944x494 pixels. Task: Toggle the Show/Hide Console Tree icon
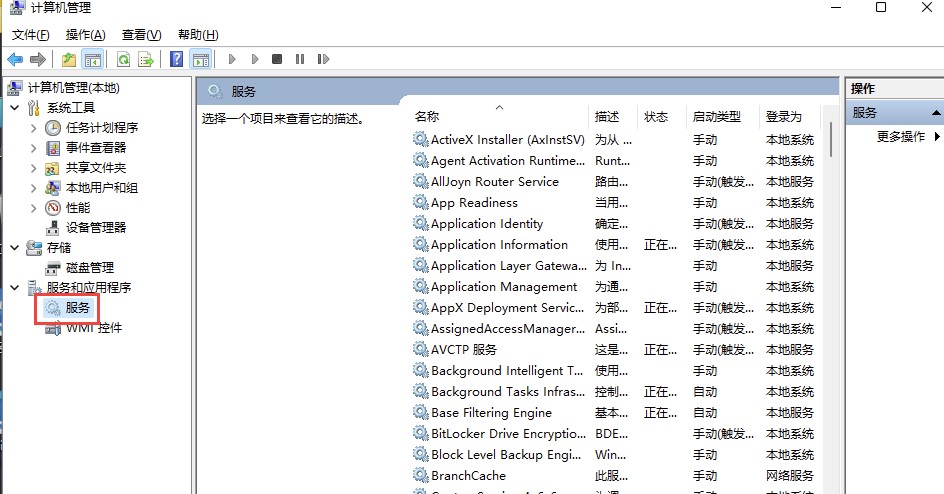[x=93, y=59]
